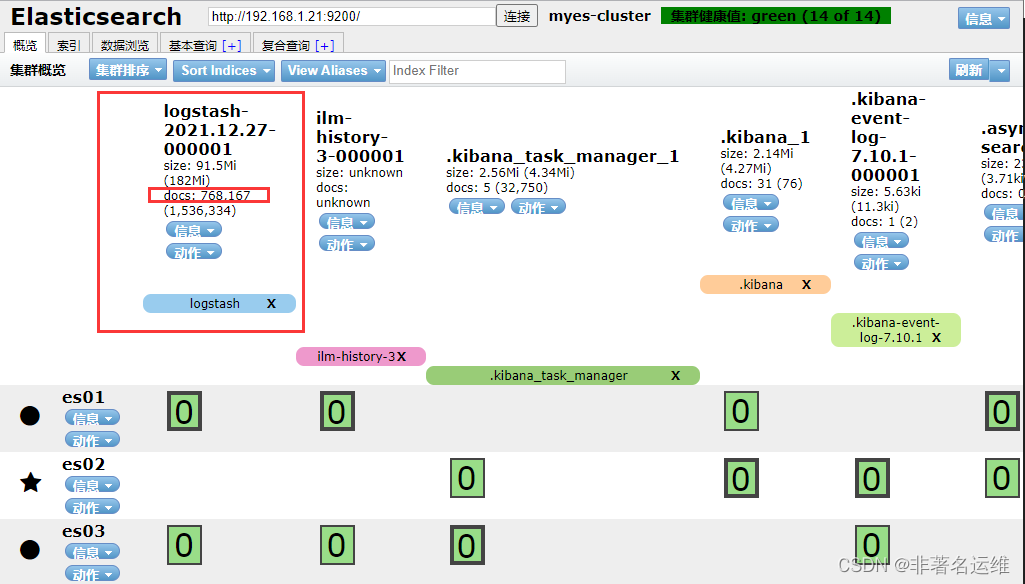Select .kibana_1 shard 0 on es01

click(741, 411)
